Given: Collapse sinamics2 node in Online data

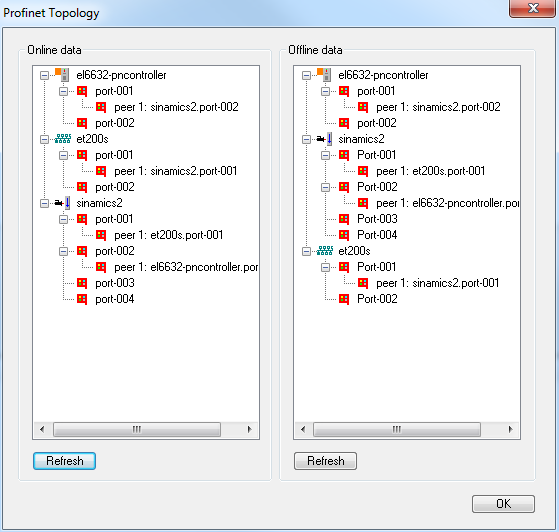Looking at the screenshot, I should point(45,204).
